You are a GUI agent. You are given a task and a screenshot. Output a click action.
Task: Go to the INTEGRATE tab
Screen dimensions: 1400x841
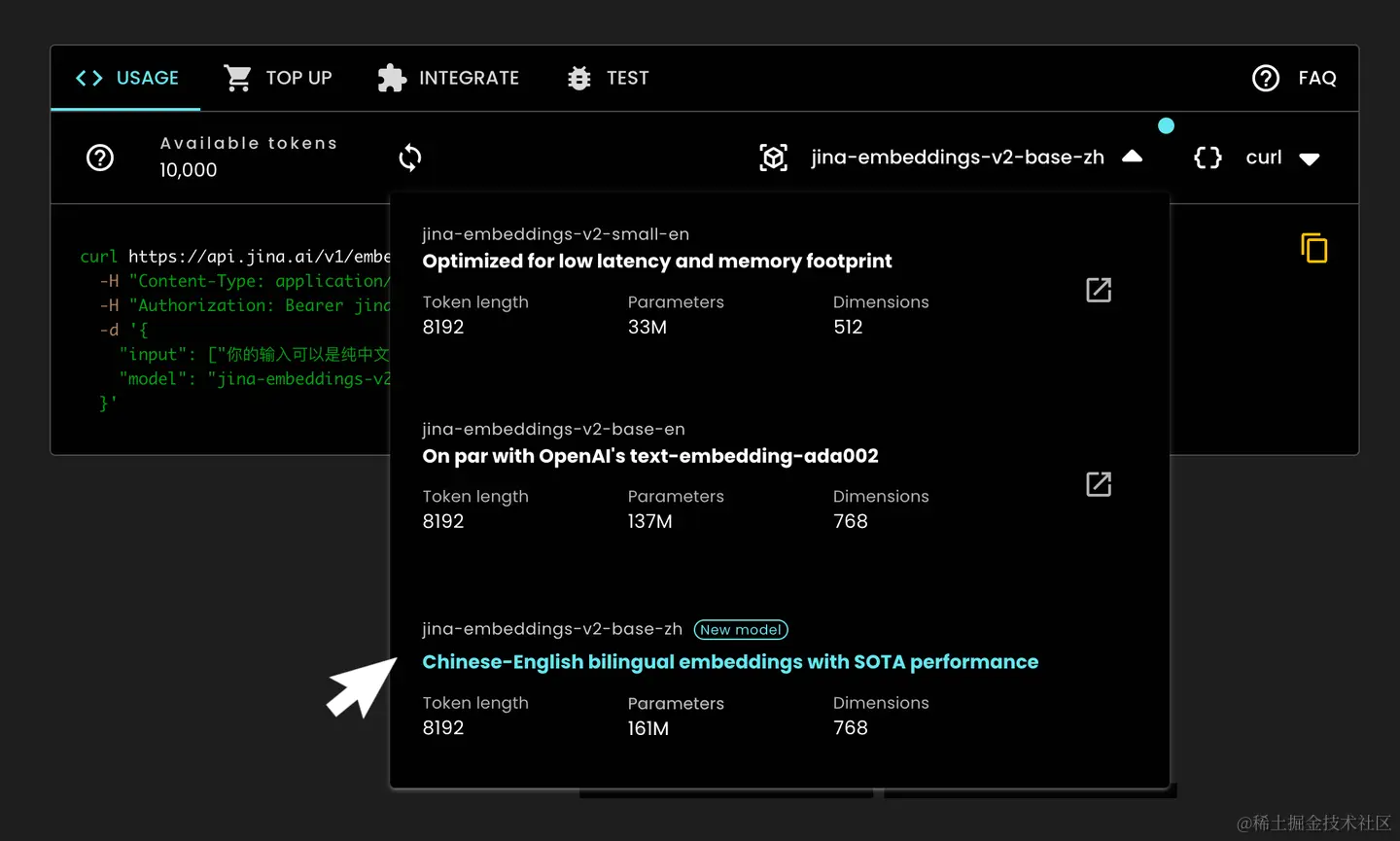coord(449,78)
